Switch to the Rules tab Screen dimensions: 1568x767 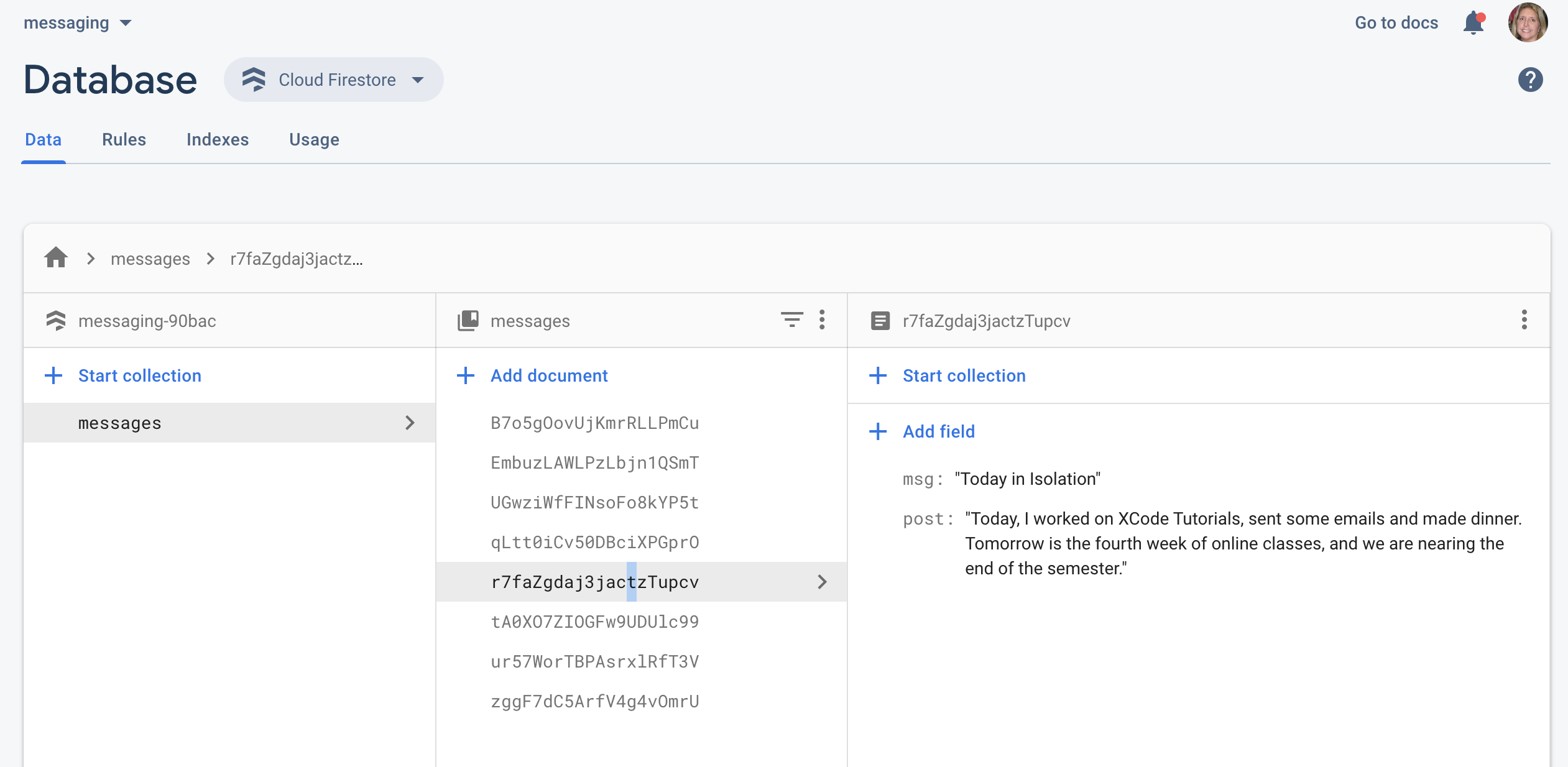click(x=124, y=139)
